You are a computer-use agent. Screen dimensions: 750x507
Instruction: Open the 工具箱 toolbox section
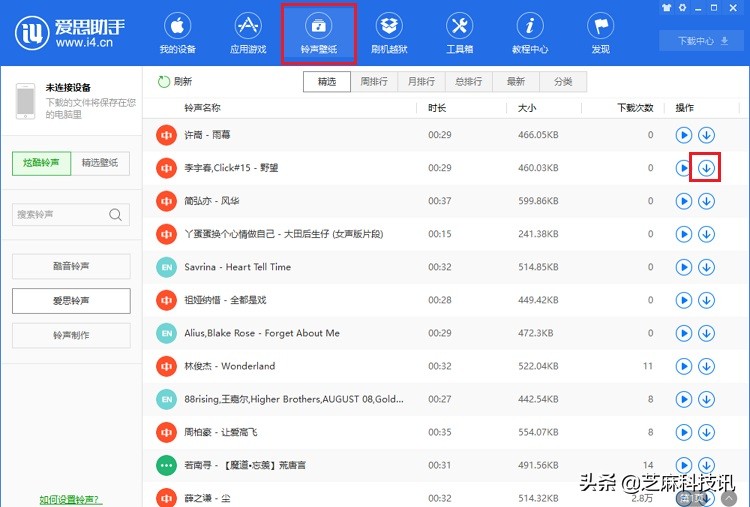coord(459,33)
